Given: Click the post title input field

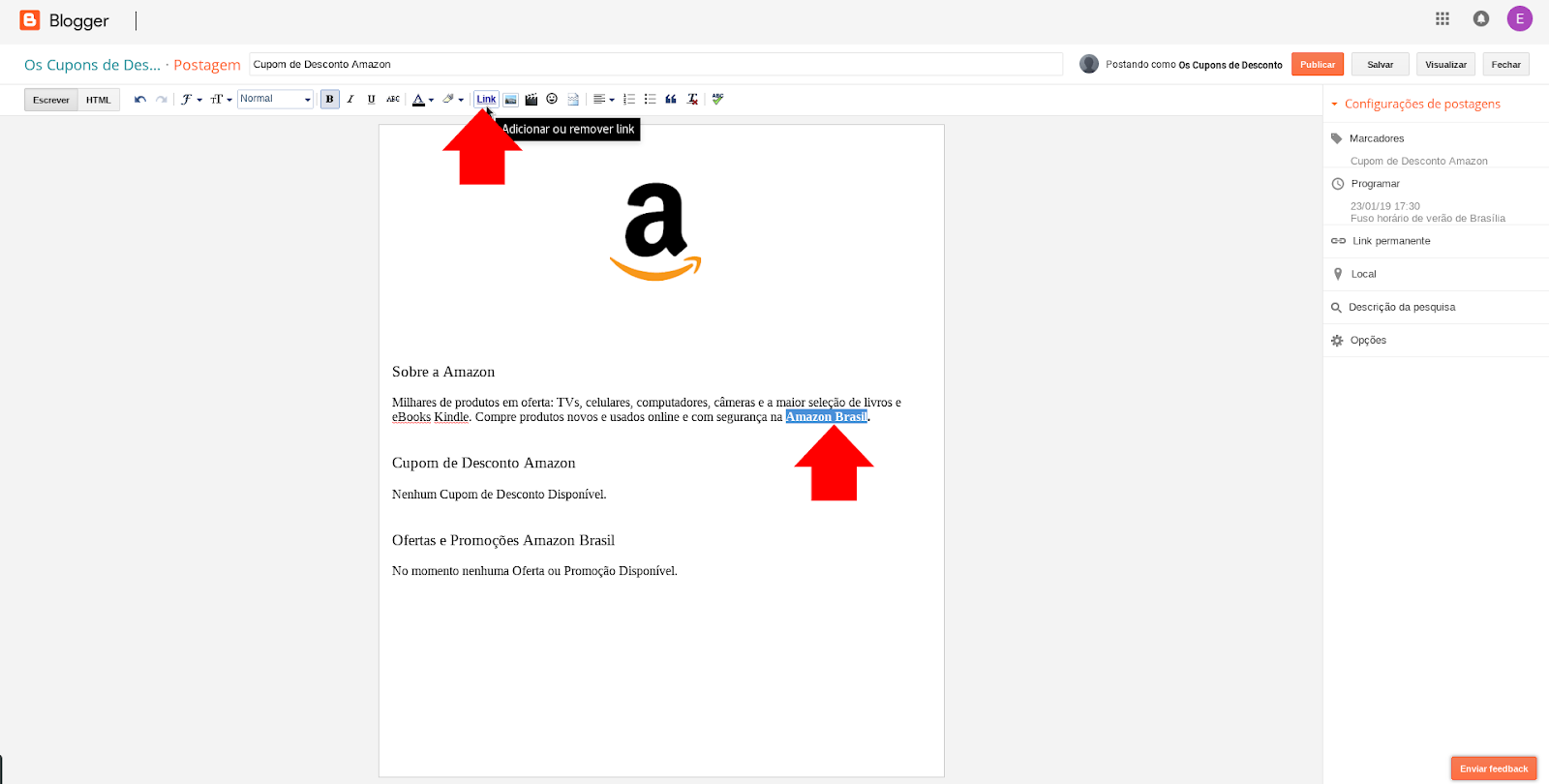Looking at the screenshot, I should [x=655, y=64].
